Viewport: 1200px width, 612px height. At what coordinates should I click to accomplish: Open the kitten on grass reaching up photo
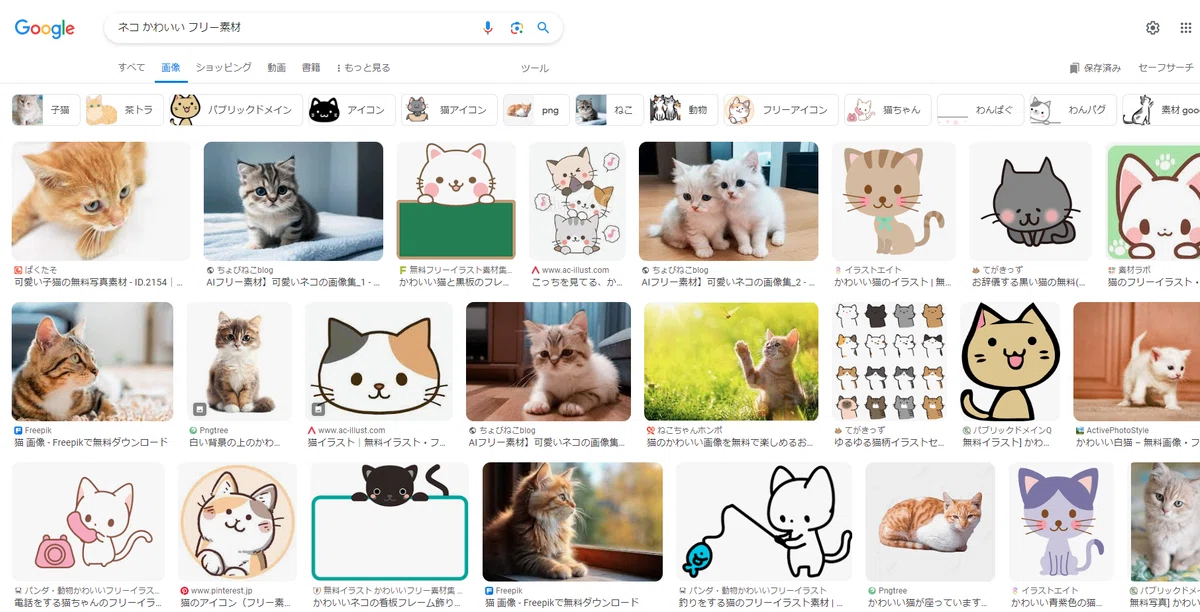tap(731, 361)
